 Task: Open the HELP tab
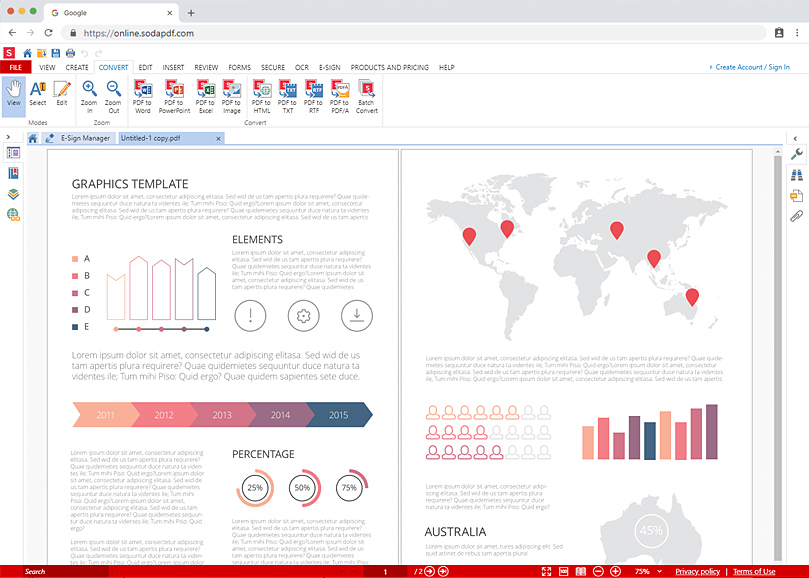click(447, 68)
